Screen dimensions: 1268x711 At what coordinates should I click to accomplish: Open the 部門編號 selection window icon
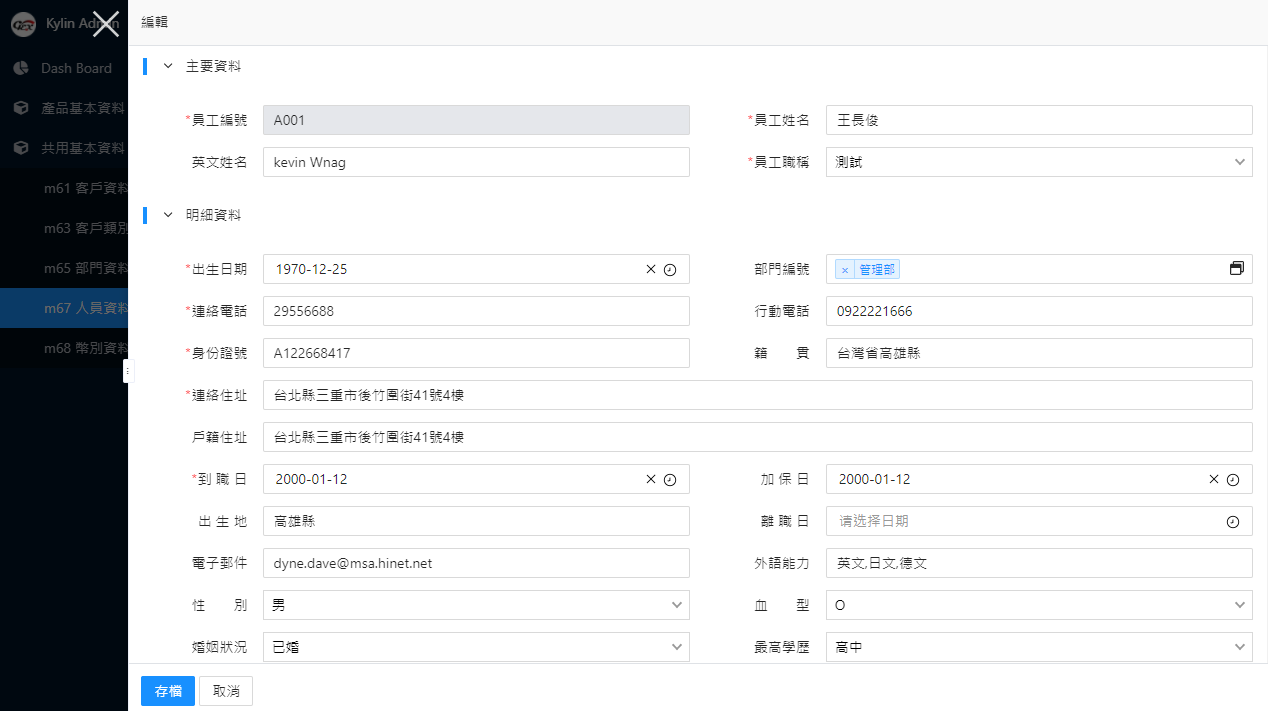tap(1237, 269)
